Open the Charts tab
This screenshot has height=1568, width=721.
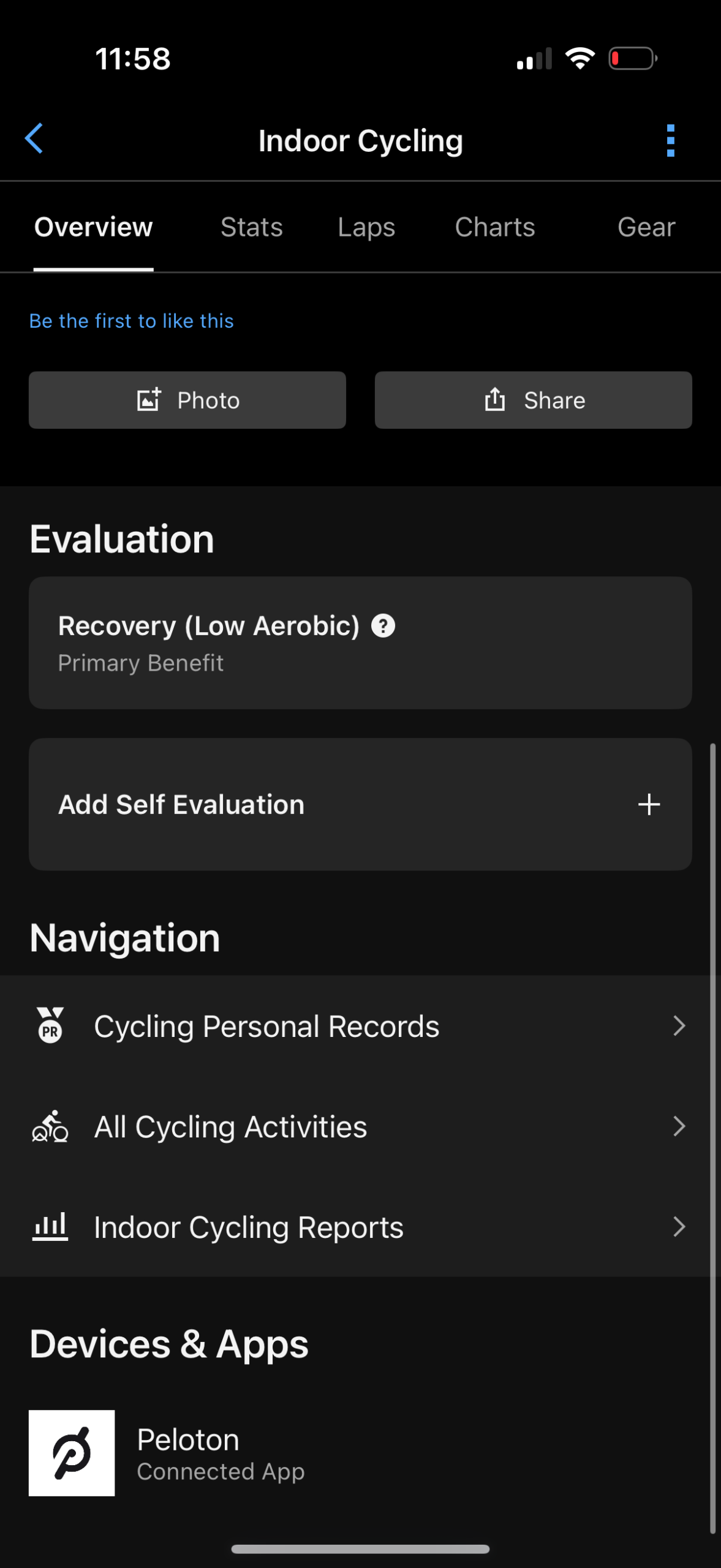[x=495, y=227]
